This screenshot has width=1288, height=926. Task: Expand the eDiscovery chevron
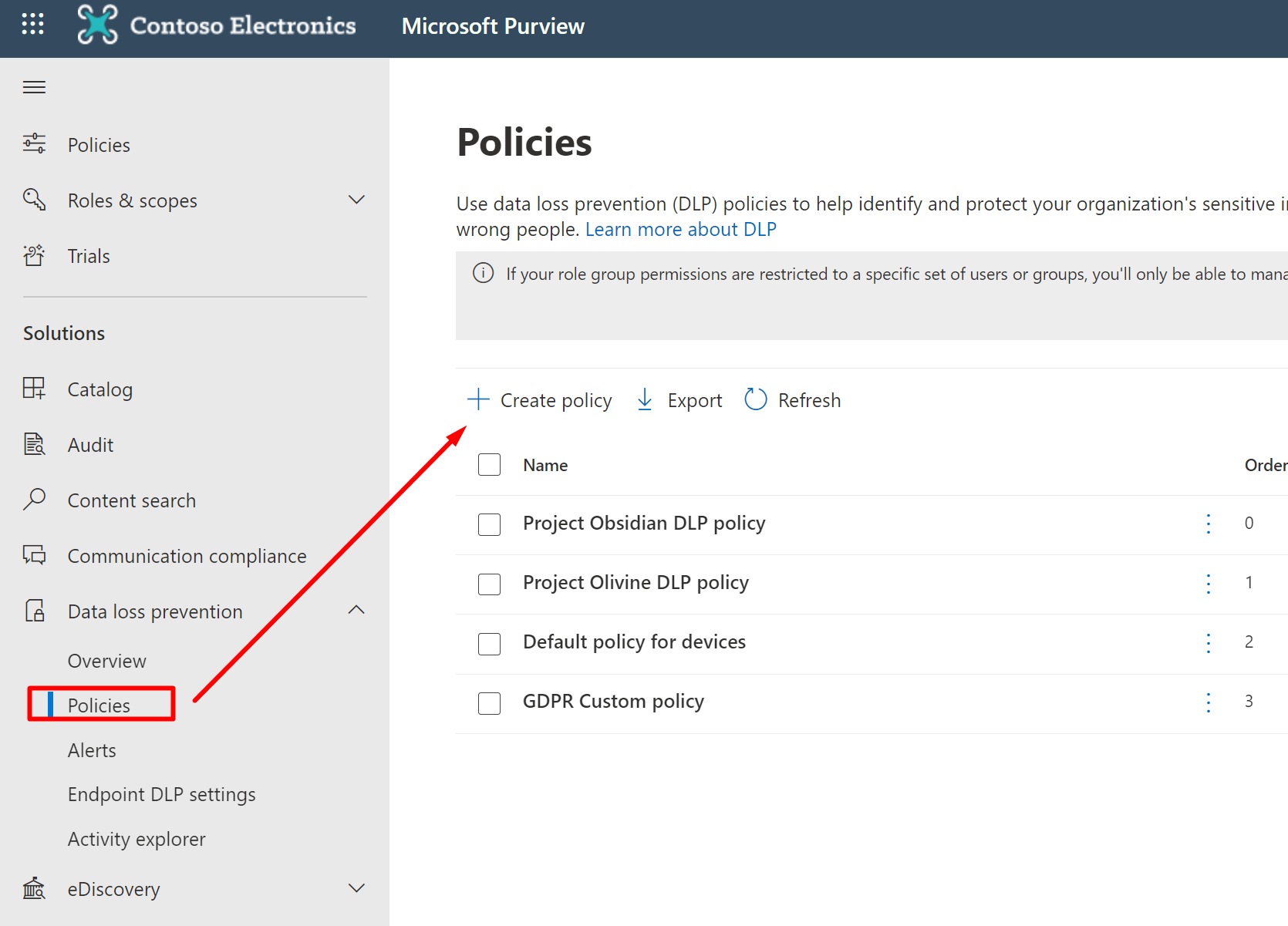pos(356,888)
